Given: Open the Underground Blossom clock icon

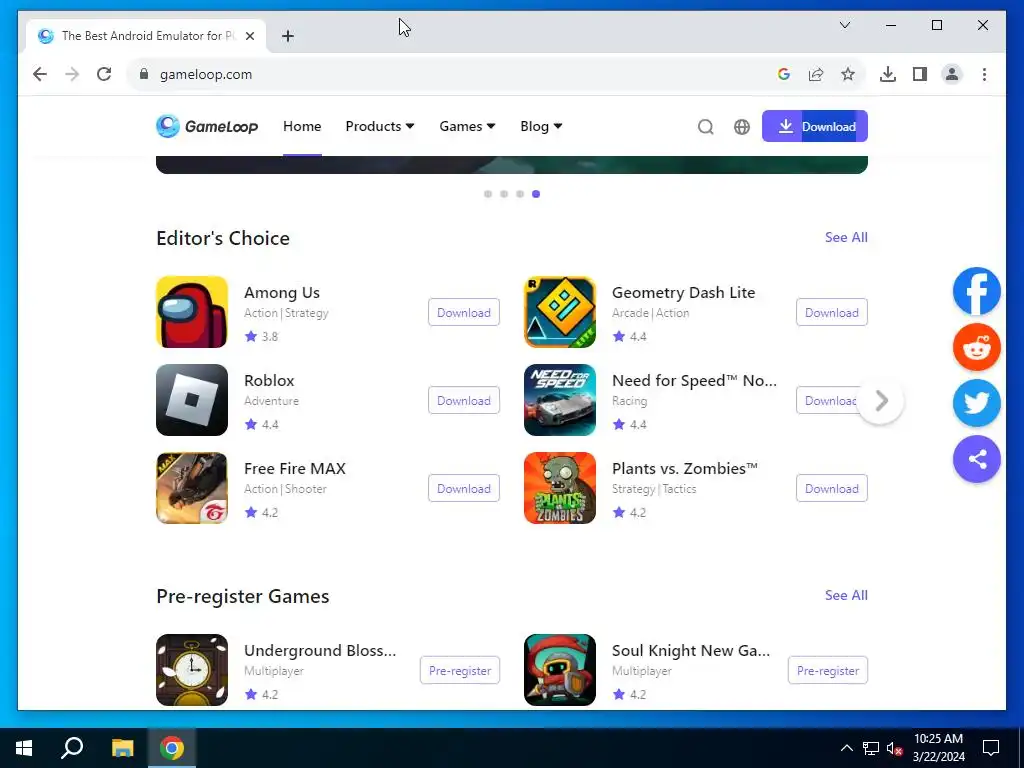Looking at the screenshot, I should [x=192, y=670].
